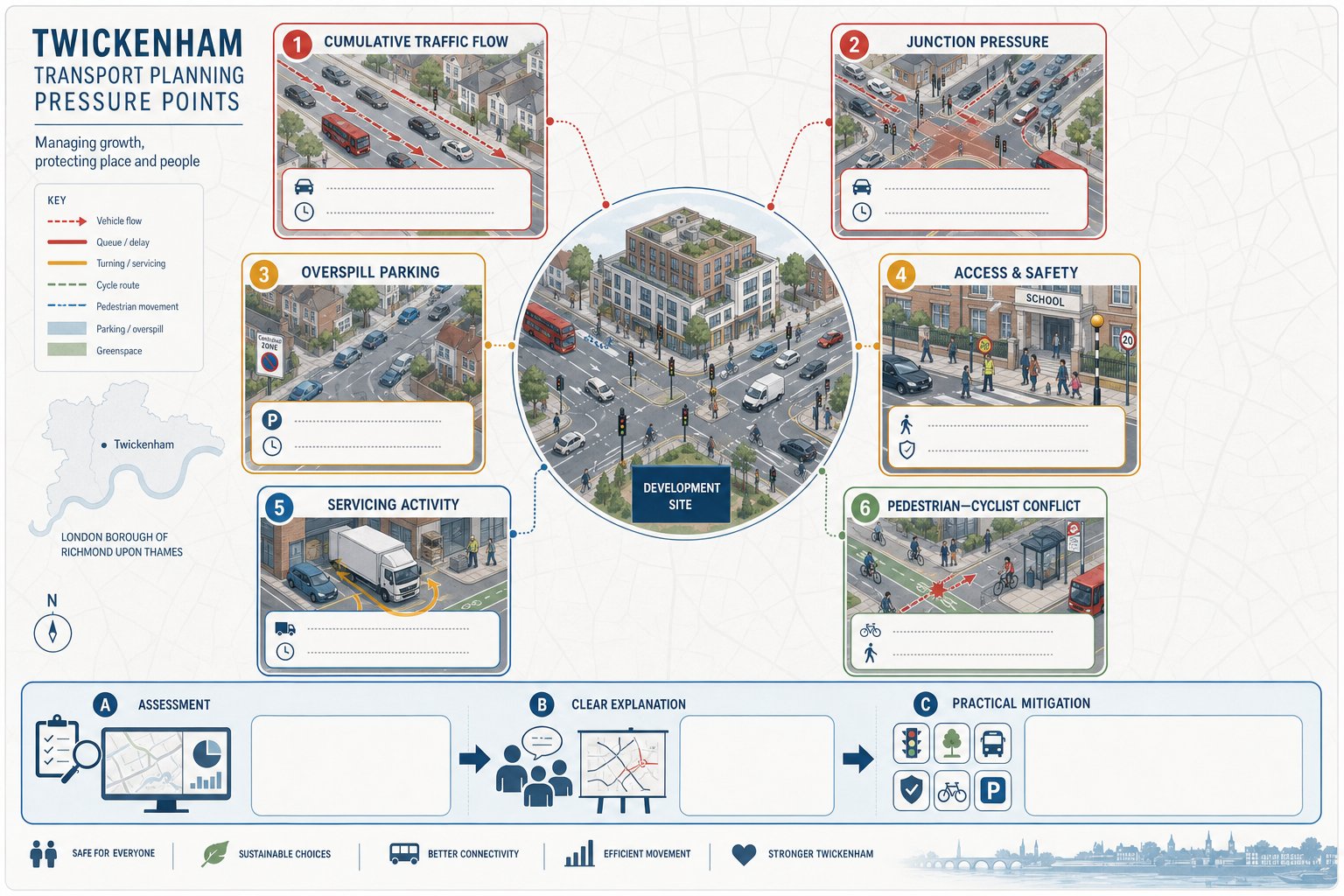Click the north compass icon

[52, 633]
